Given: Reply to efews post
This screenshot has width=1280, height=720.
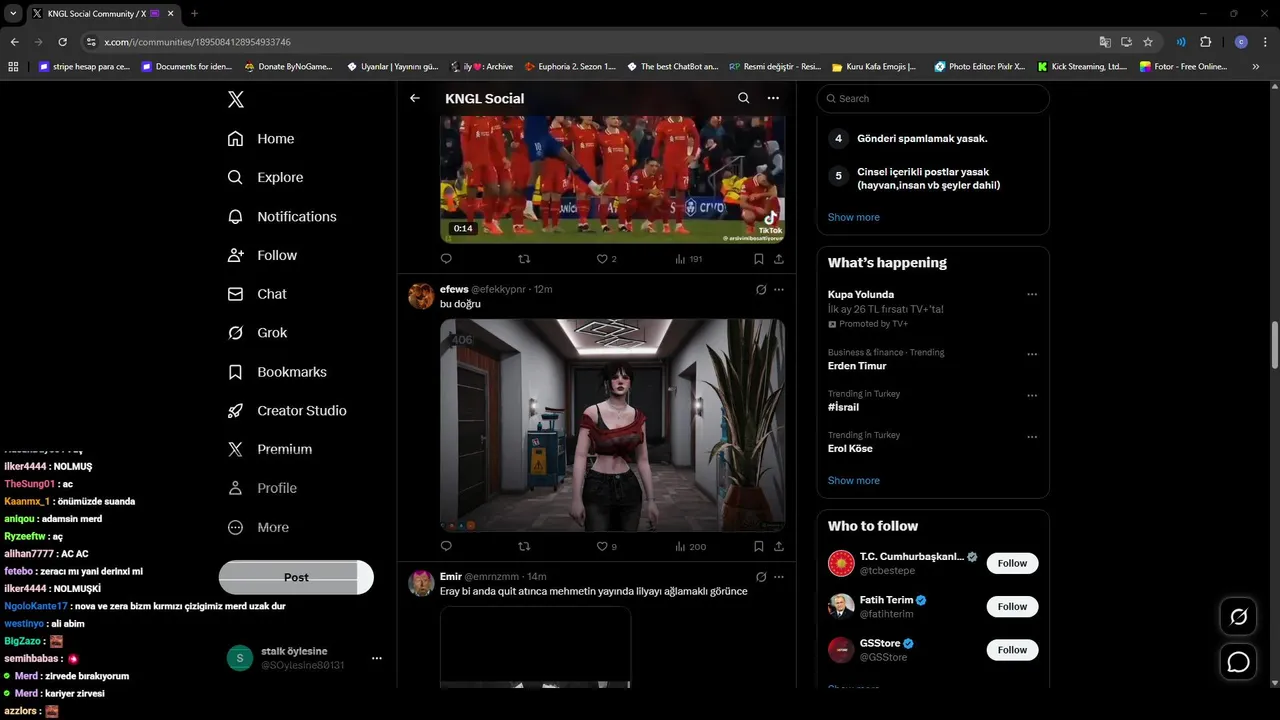Looking at the screenshot, I should coord(446,546).
